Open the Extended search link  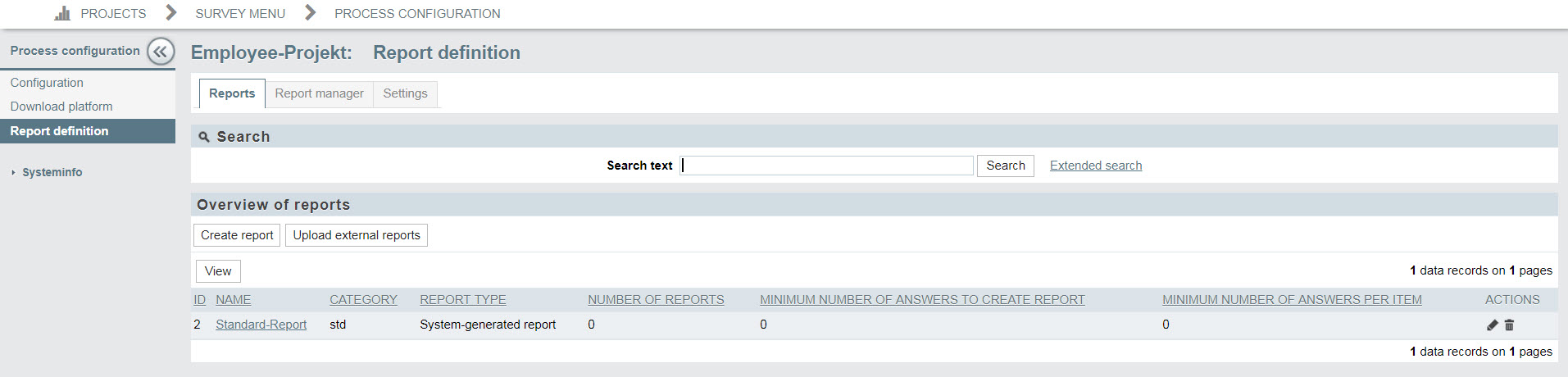1096,166
